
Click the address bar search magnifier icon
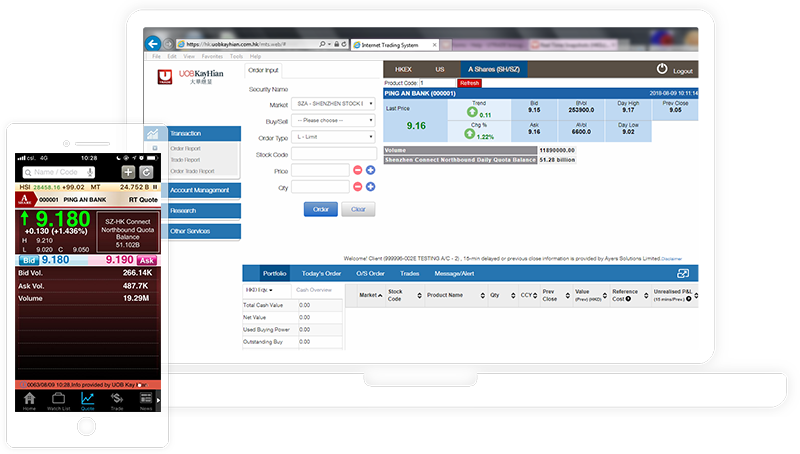(x=322, y=44)
